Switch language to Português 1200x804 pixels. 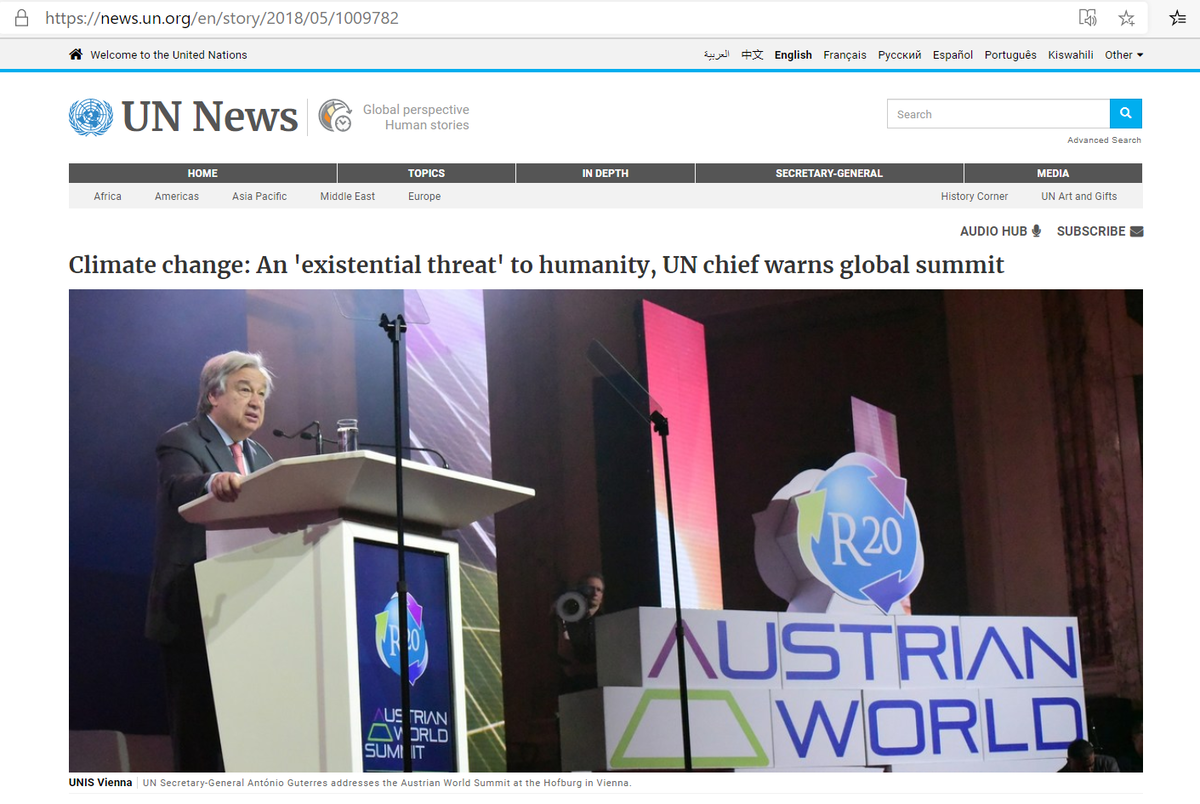click(1010, 55)
